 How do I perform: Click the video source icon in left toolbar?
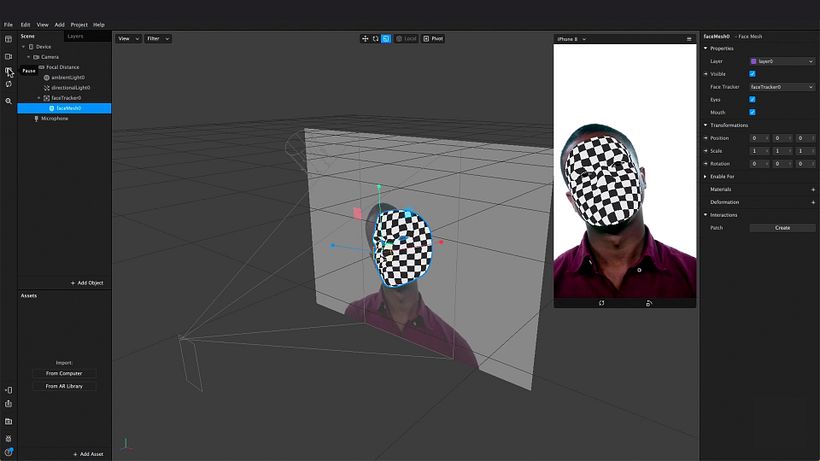[8, 56]
